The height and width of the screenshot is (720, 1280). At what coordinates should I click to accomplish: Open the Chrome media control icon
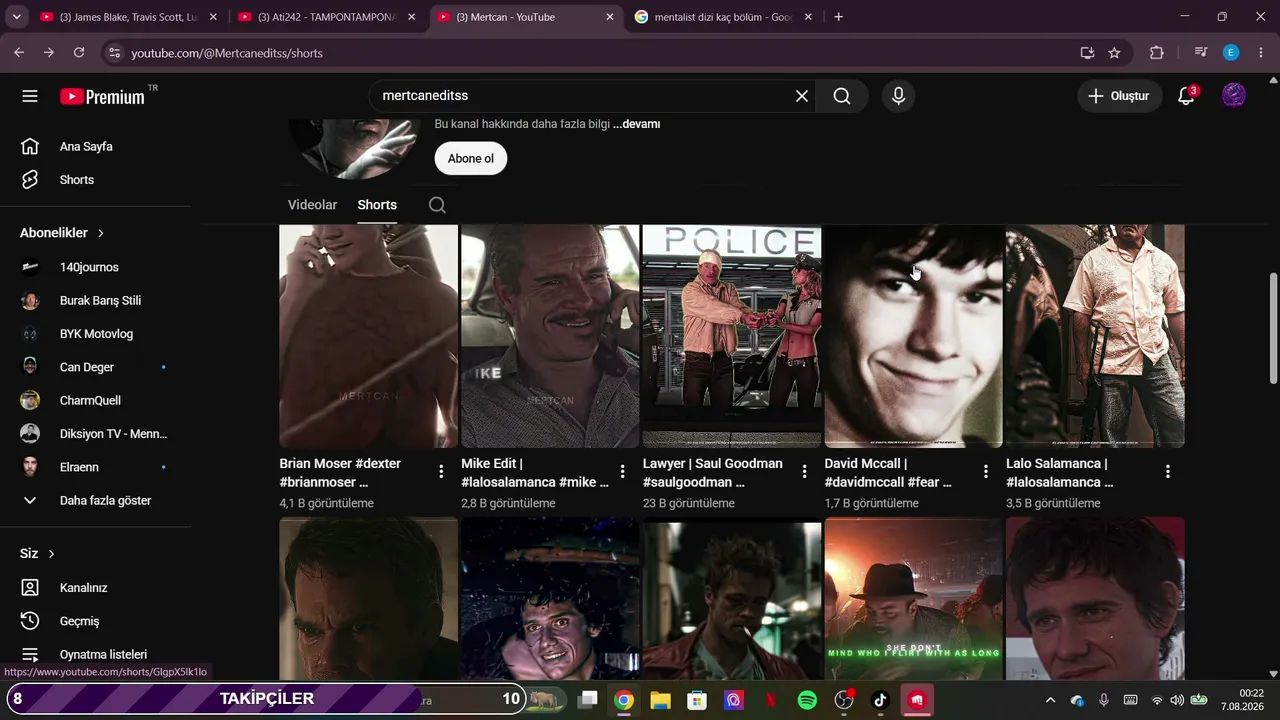tap(1201, 53)
